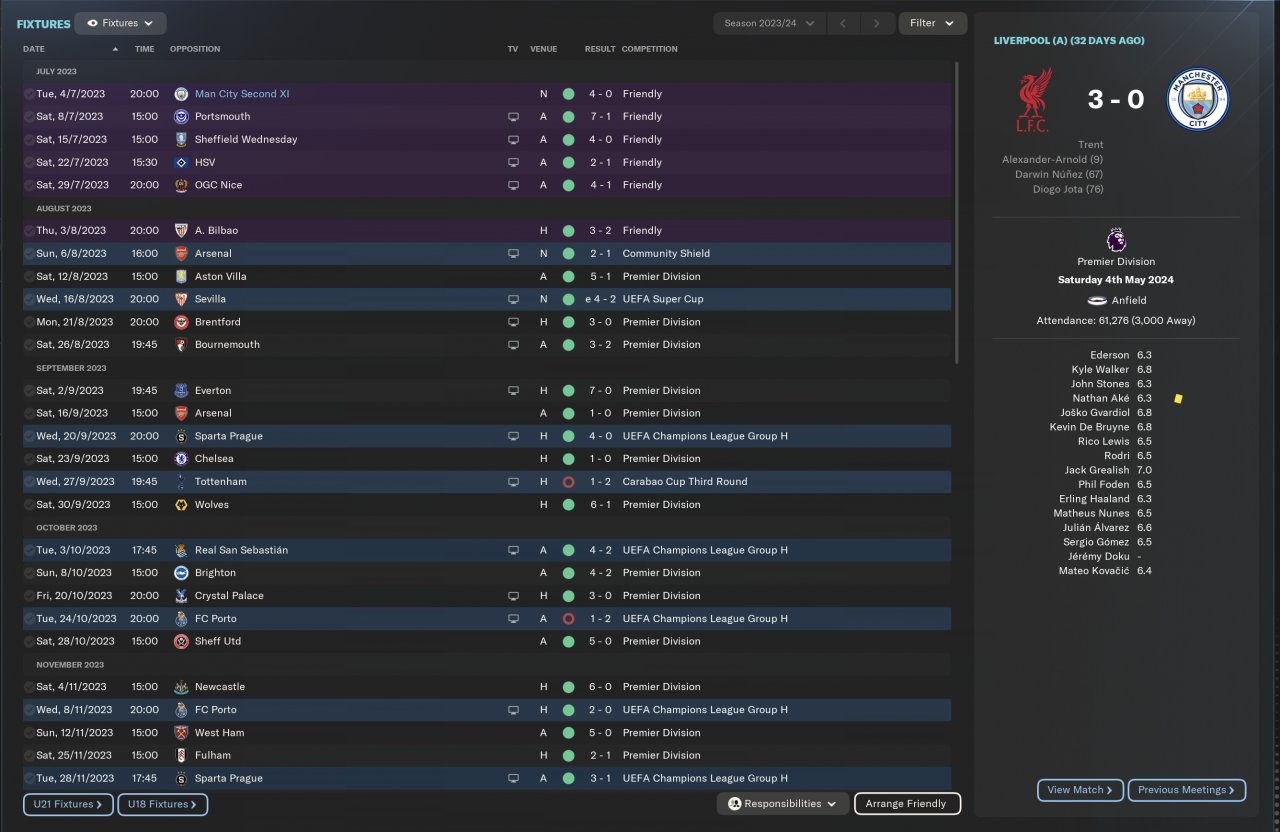This screenshot has width=1280, height=832.
Task: Toggle the check circle for Everton fixture
Action: pyautogui.click(x=29, y=391)
